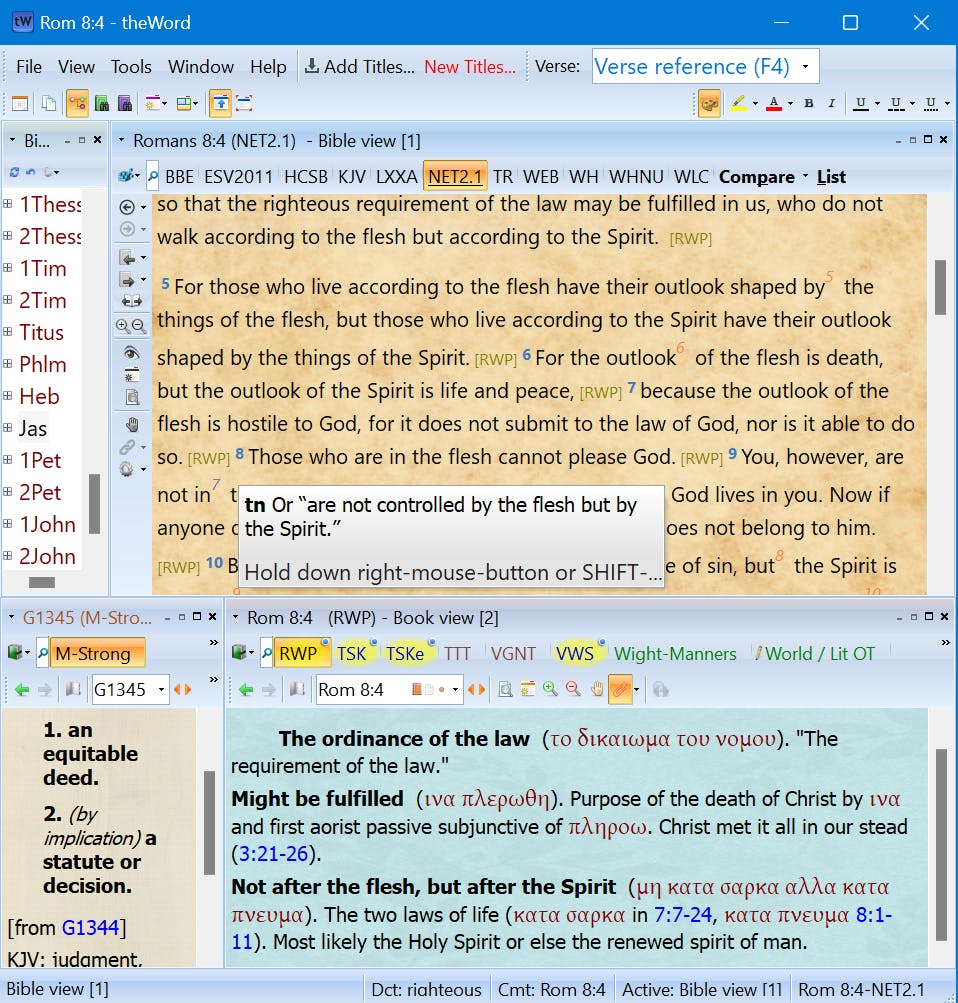Select the TSK commentary tab
This screenshot has height=1003, width=958.
(352, 653)
